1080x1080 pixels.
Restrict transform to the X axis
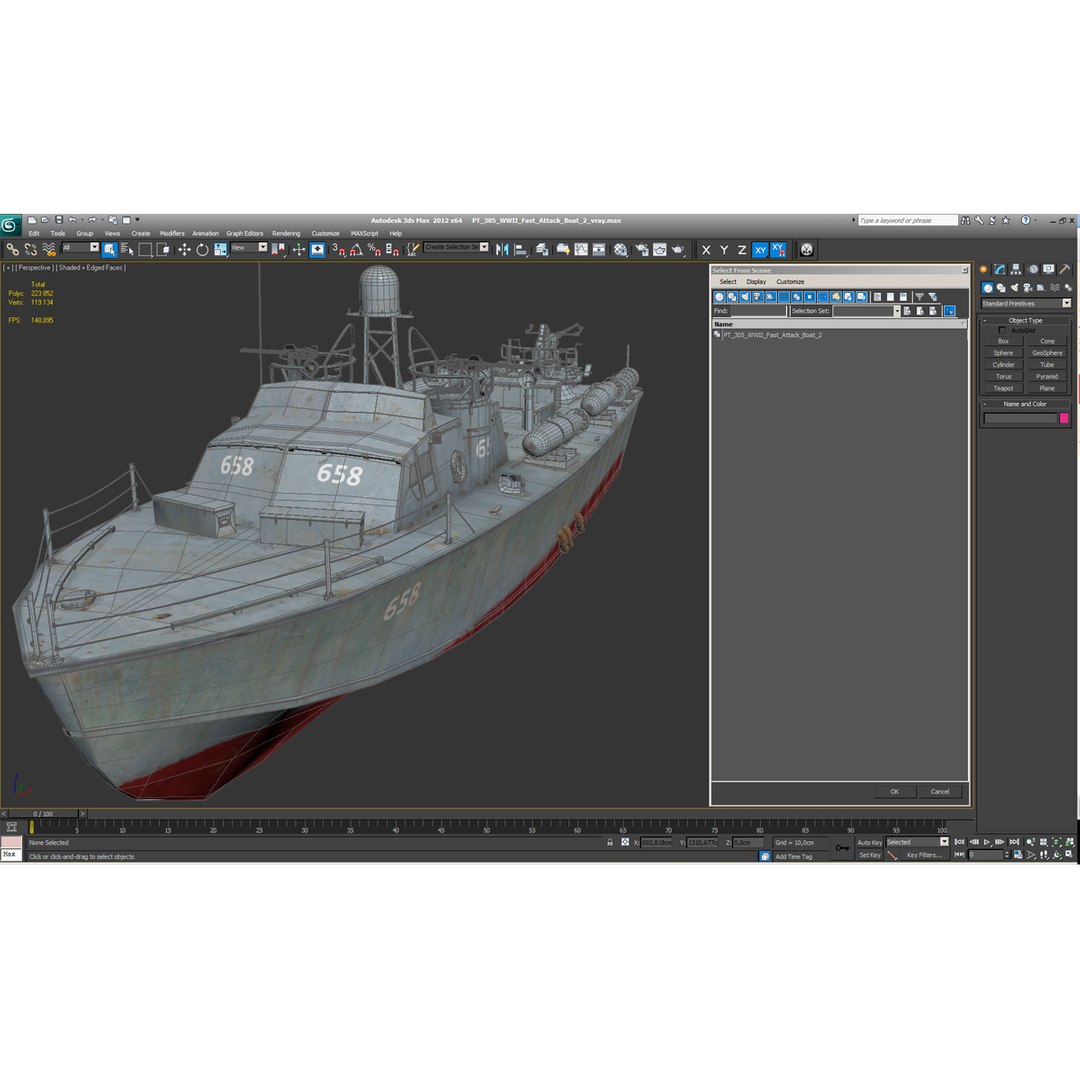pyautogui.click(x=706, y=250)
